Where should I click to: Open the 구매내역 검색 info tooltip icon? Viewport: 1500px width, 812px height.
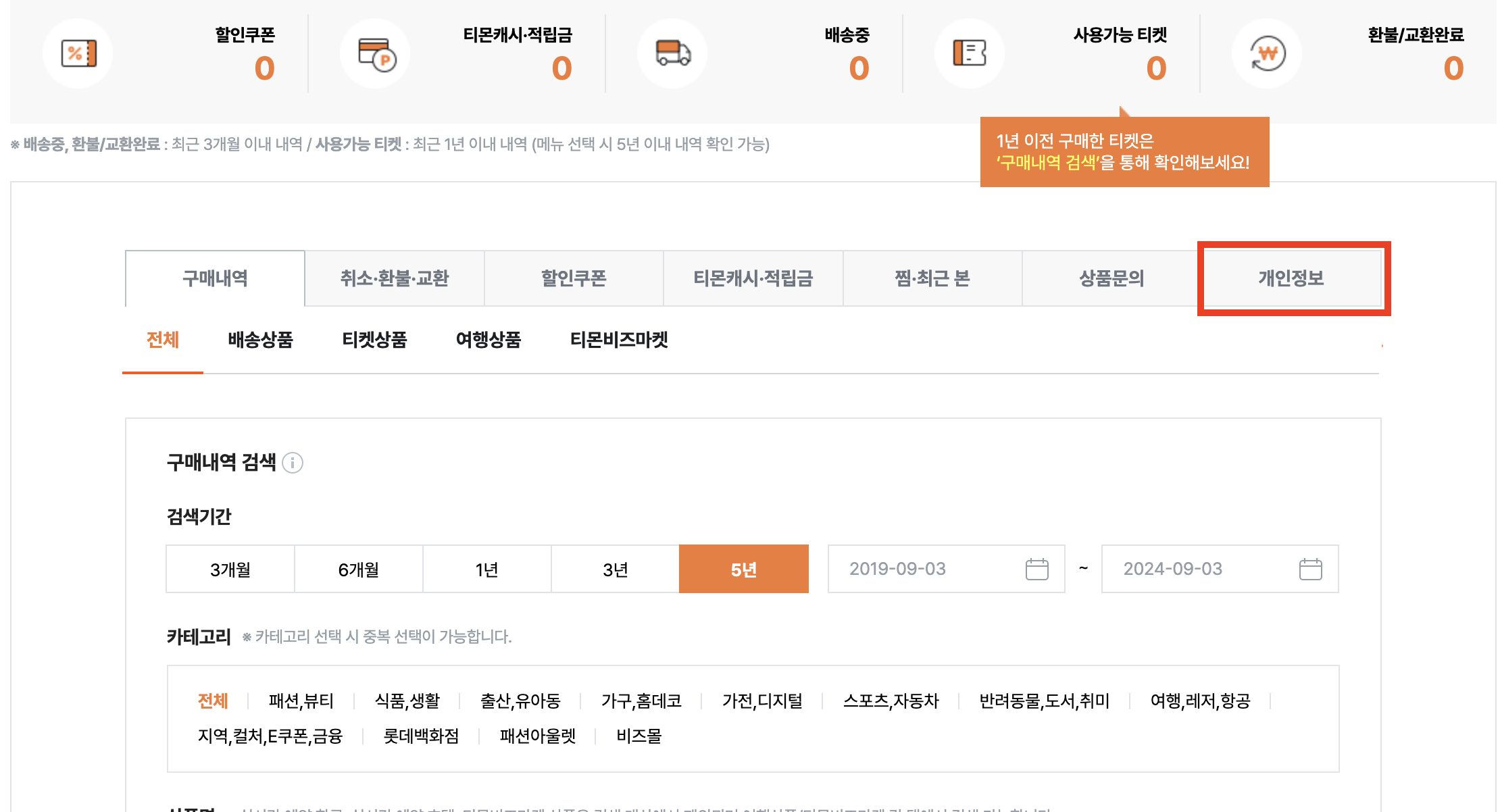coord(292,463)
